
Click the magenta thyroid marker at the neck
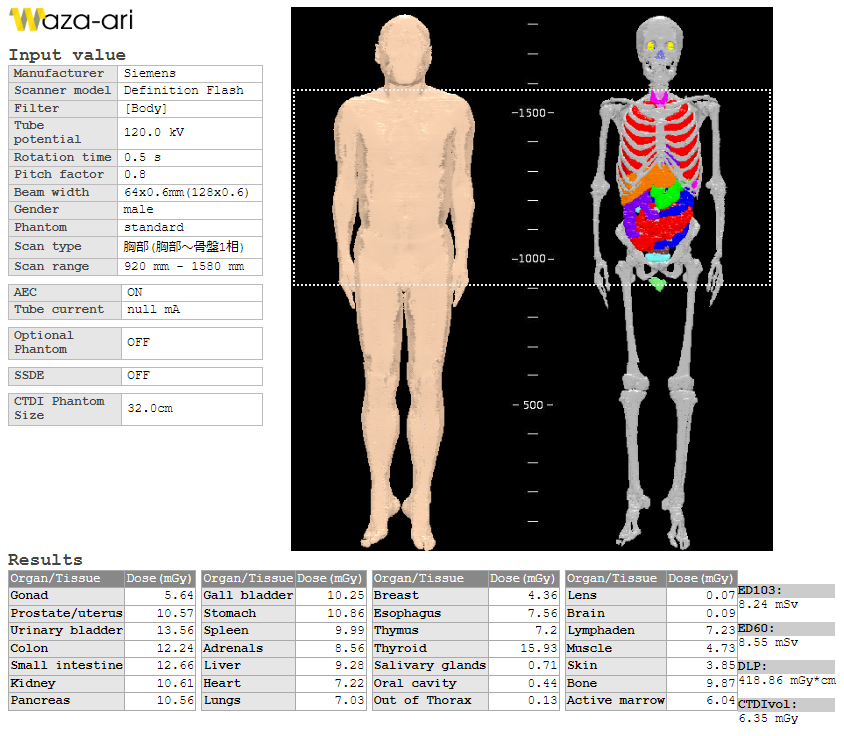click(657, 98)
